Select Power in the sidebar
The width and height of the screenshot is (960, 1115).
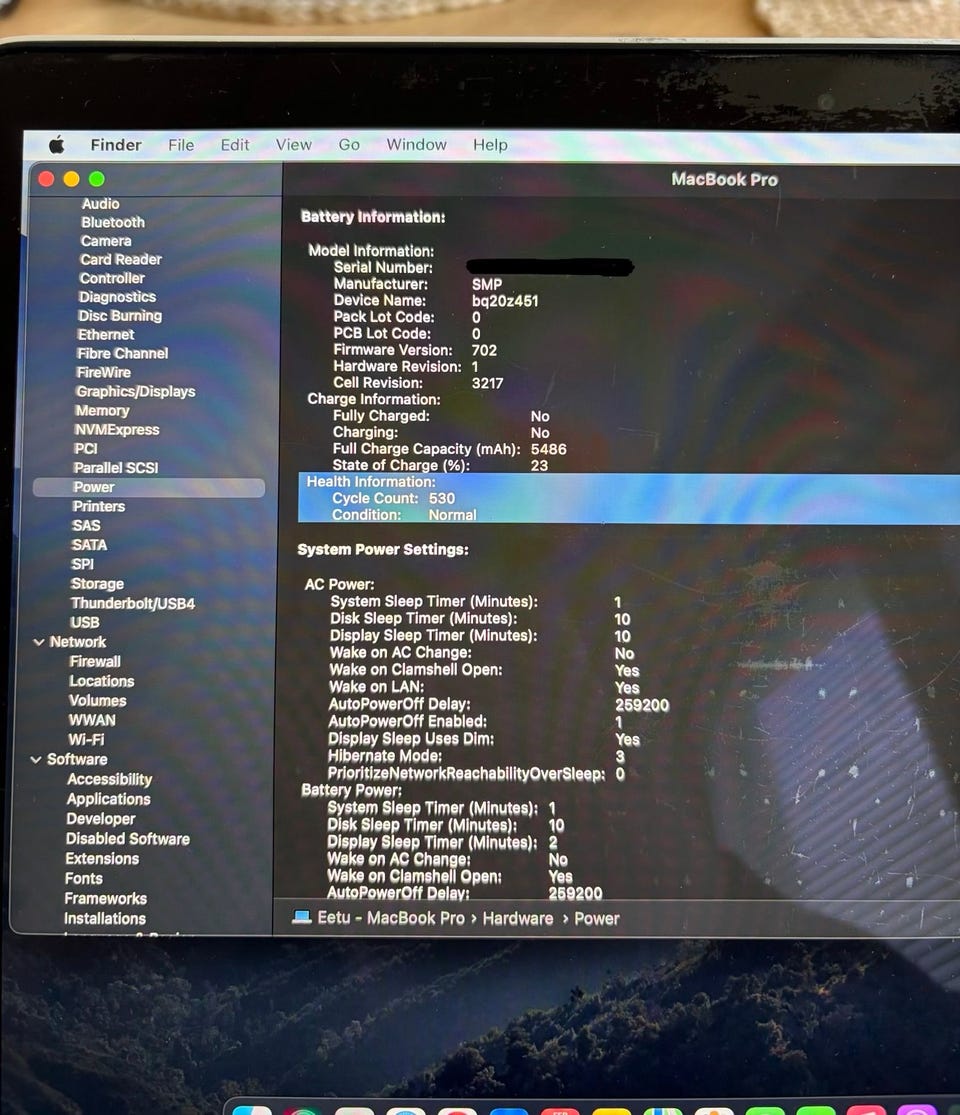click(149, 487)
